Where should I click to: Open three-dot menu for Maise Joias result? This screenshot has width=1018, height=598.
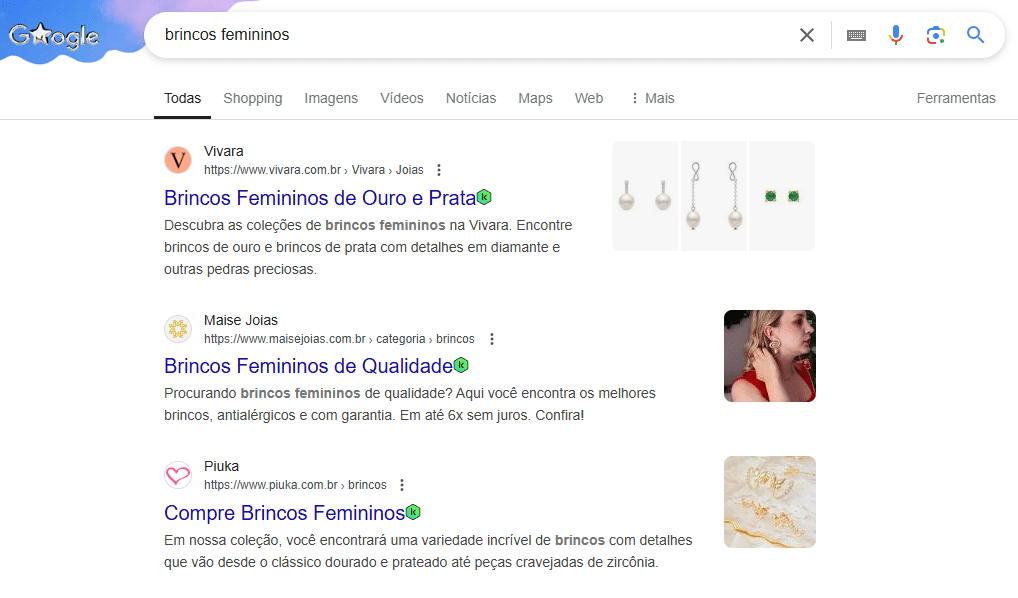coord(491,339)
